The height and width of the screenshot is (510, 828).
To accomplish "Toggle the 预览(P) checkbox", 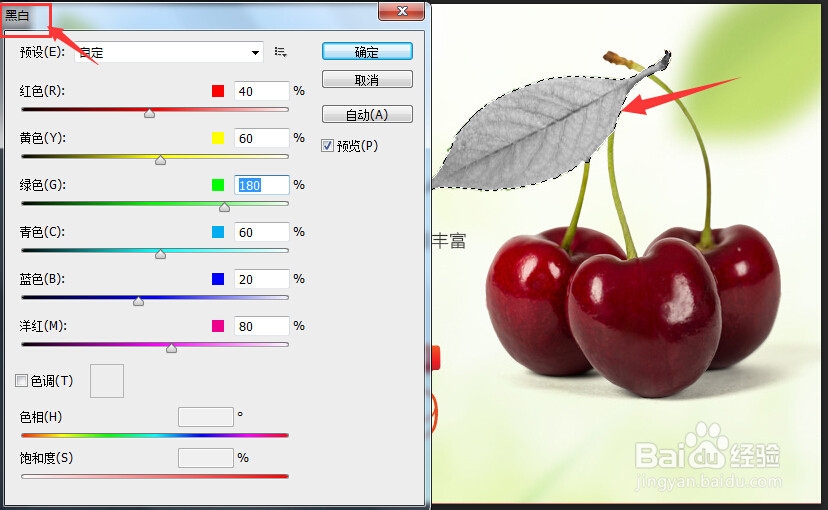I will (x=327, y=146).
